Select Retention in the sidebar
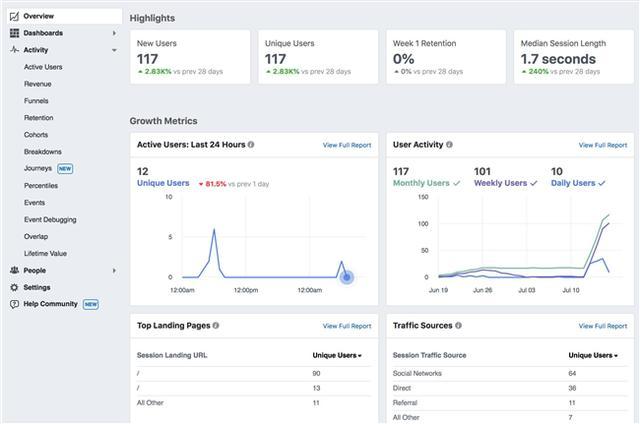This screenshot has height=424, width=640. pos(39,118)
